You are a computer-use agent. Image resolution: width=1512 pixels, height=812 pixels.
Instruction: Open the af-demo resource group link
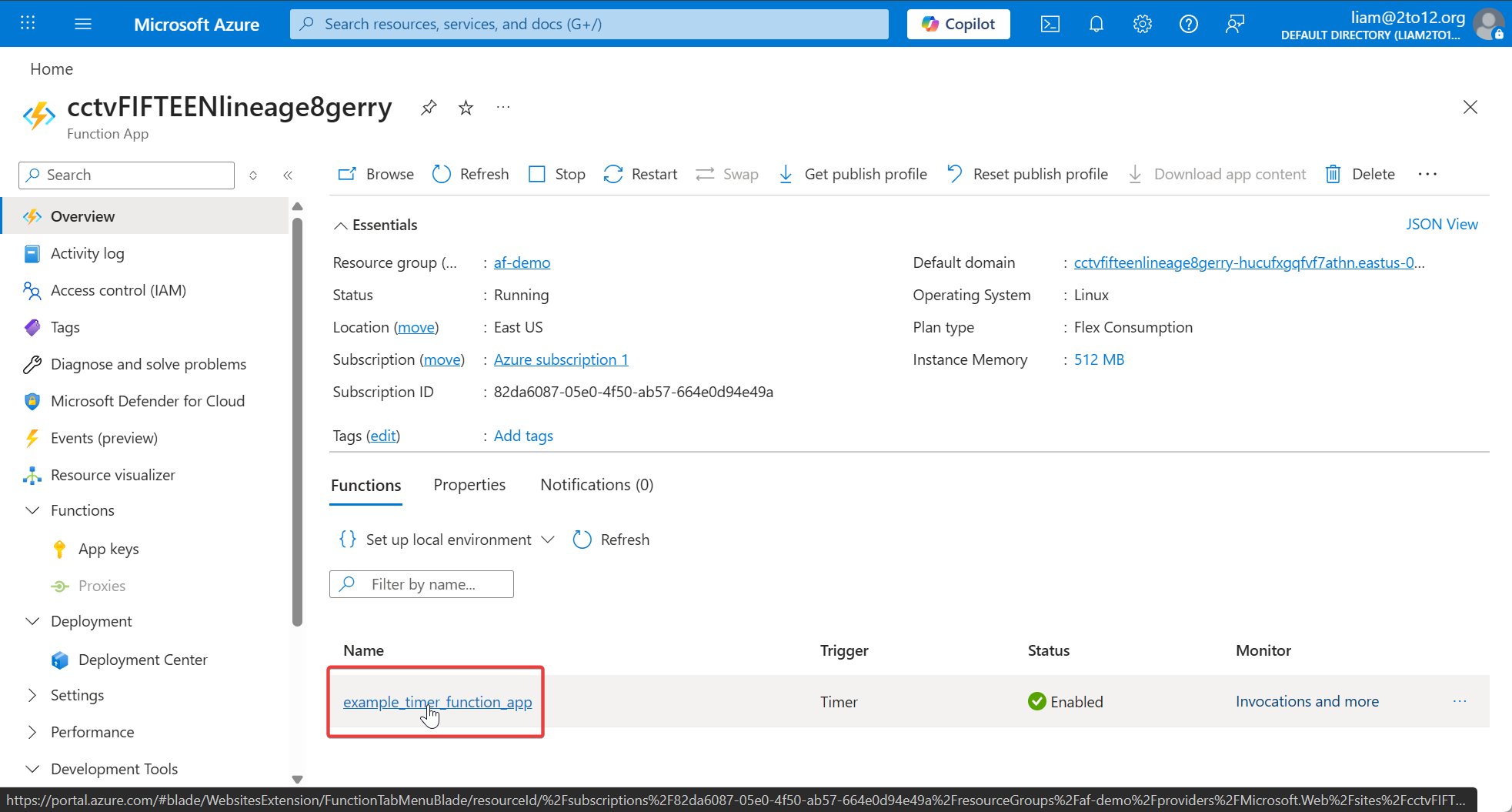tap(522, 262)
